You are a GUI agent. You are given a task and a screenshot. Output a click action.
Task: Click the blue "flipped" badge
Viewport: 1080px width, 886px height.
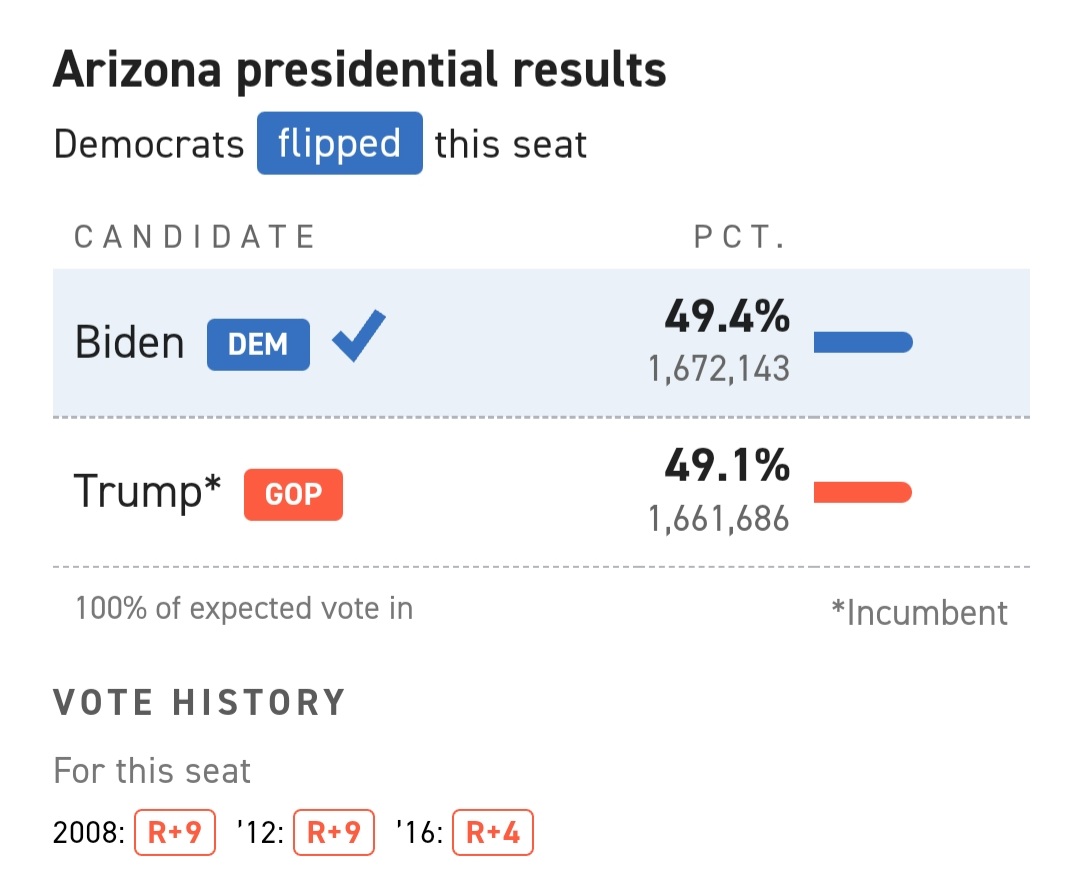[339, 144]
